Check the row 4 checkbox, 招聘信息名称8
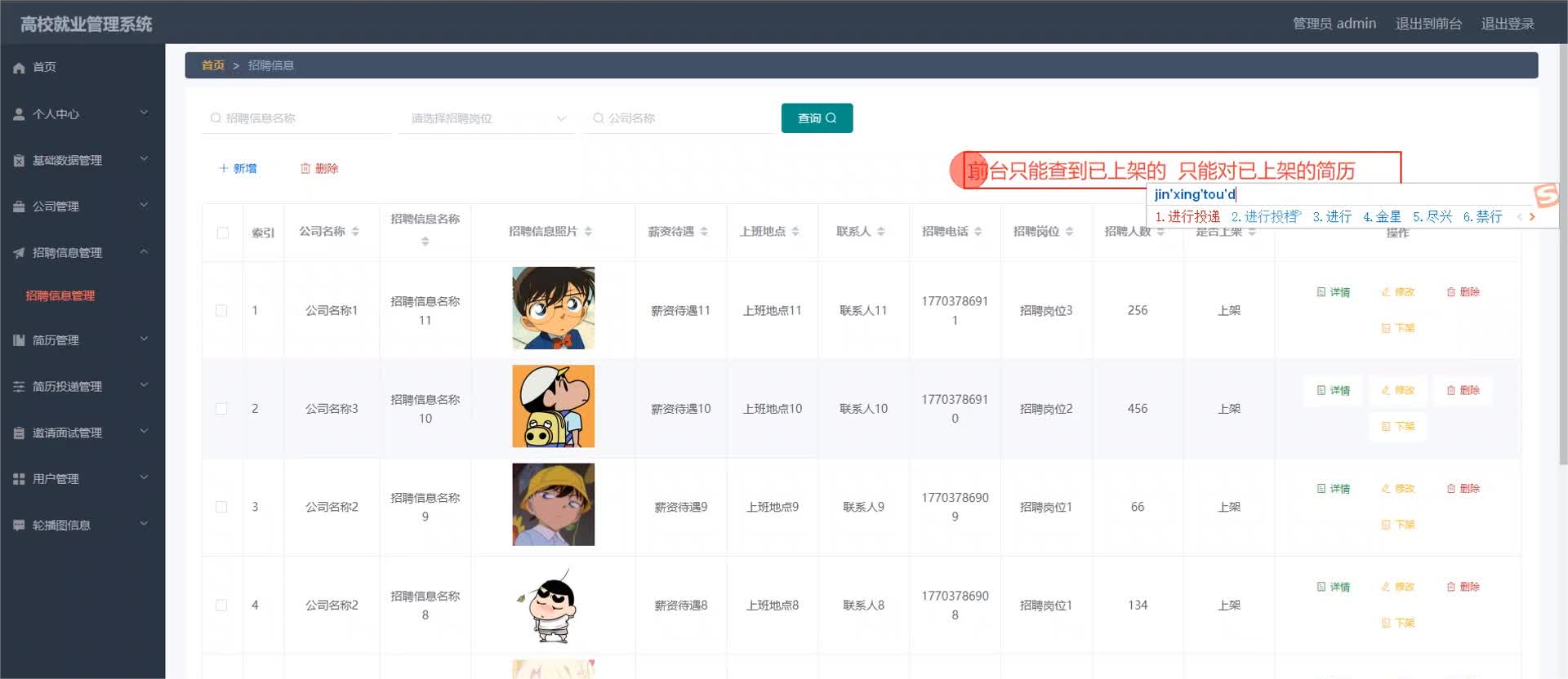1568x679 pixels. pyautogui.click(x=221, y=606)
